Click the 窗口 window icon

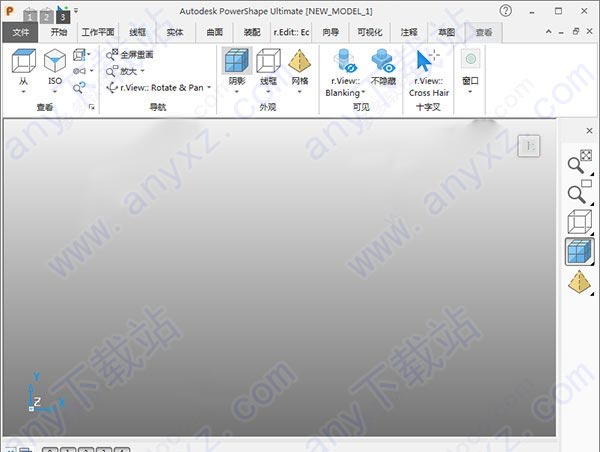[x=470, y=60]
